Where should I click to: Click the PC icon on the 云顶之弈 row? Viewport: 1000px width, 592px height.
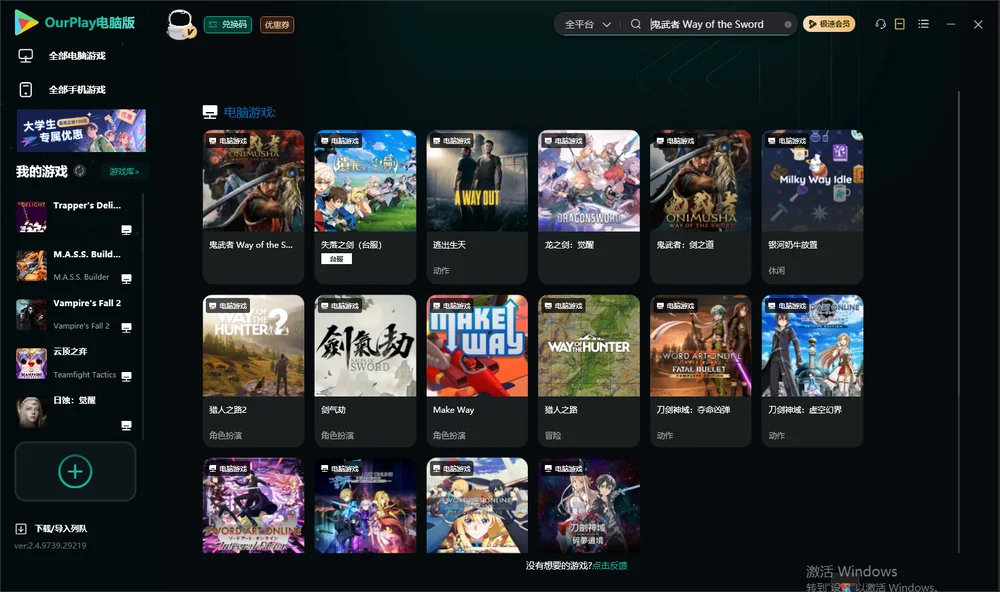pos(126,376)
